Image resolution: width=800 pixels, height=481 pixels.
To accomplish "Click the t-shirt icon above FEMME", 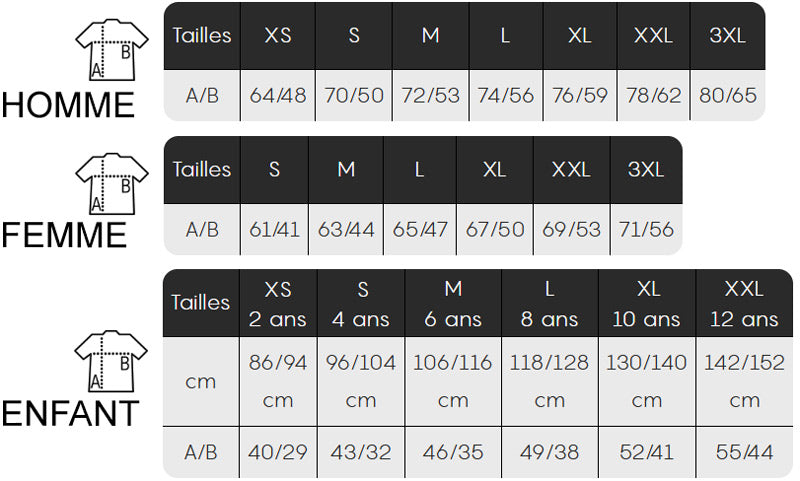I will pyautogui.click(x=111, y=184).
